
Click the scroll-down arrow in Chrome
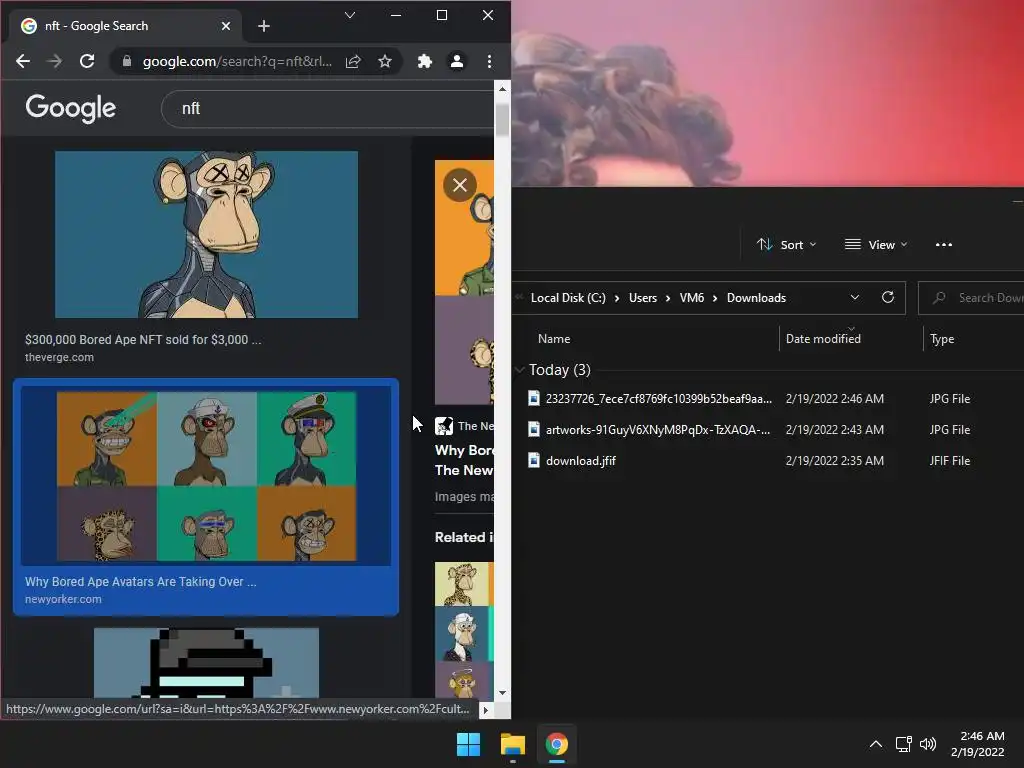coord(502,693)
